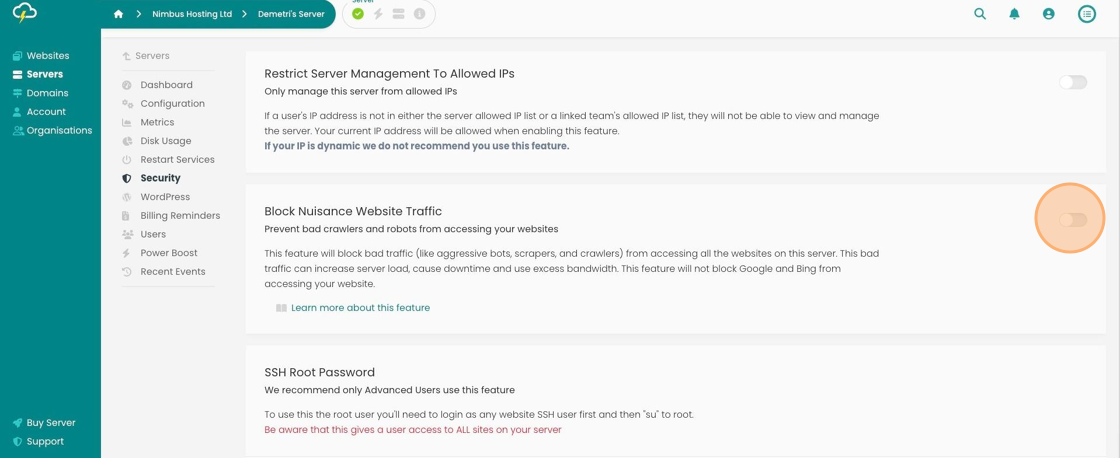Click the Organisations people icon
This screenshot has height=458, width=1120.
coord(18,130)
